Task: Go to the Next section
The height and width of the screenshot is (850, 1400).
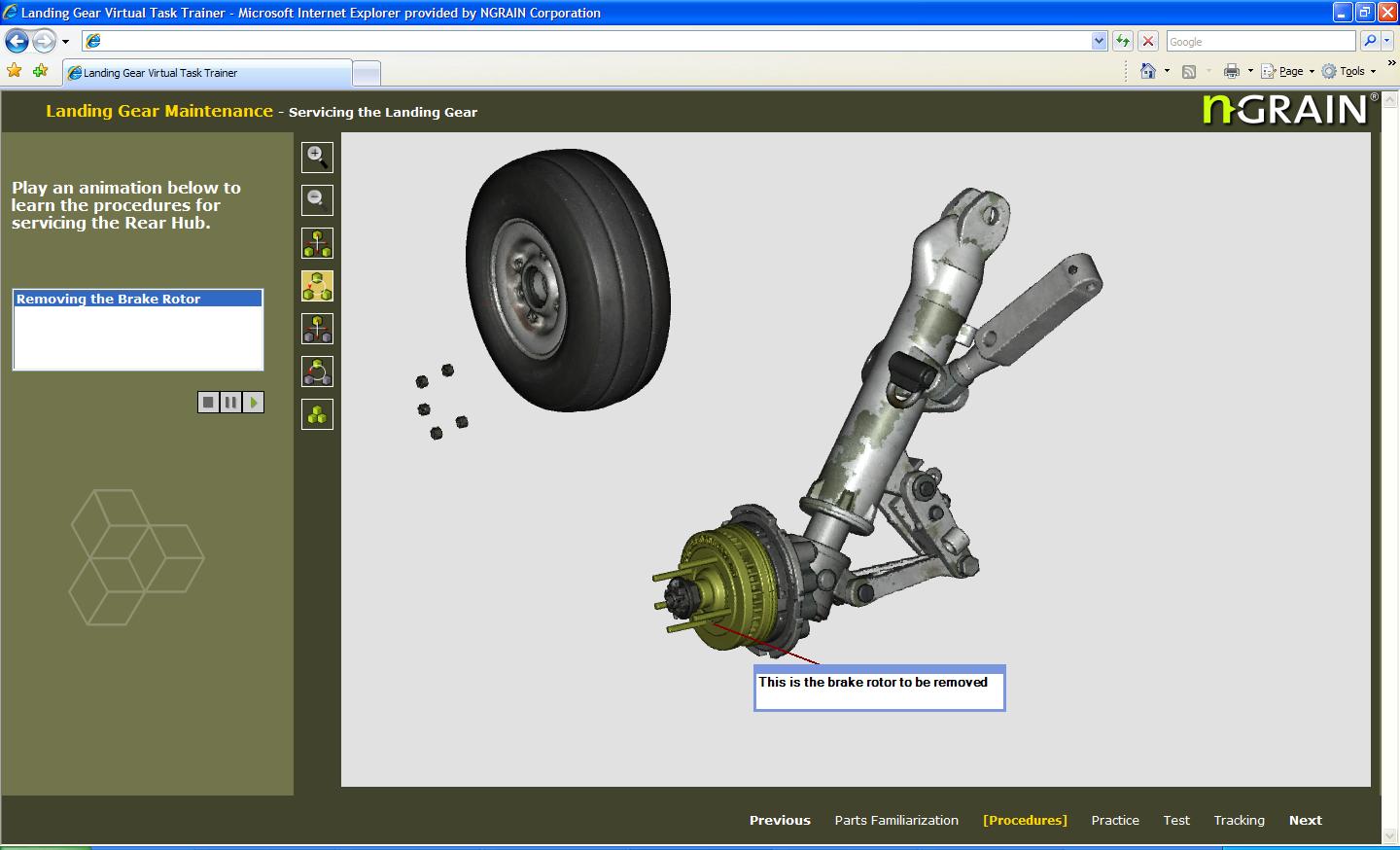Action: (x=1306, y=820)
